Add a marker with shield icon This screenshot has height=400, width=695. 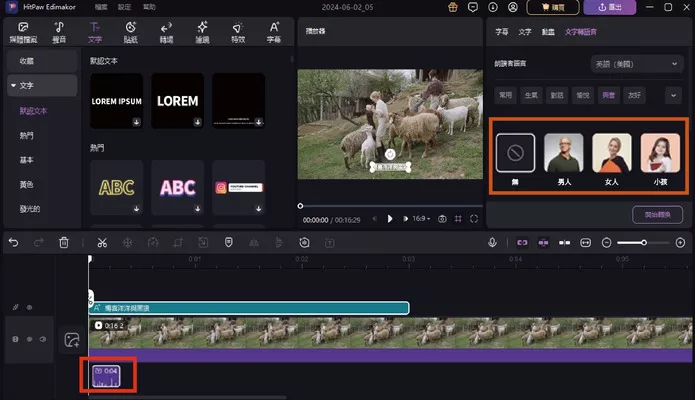coord(229,243)
